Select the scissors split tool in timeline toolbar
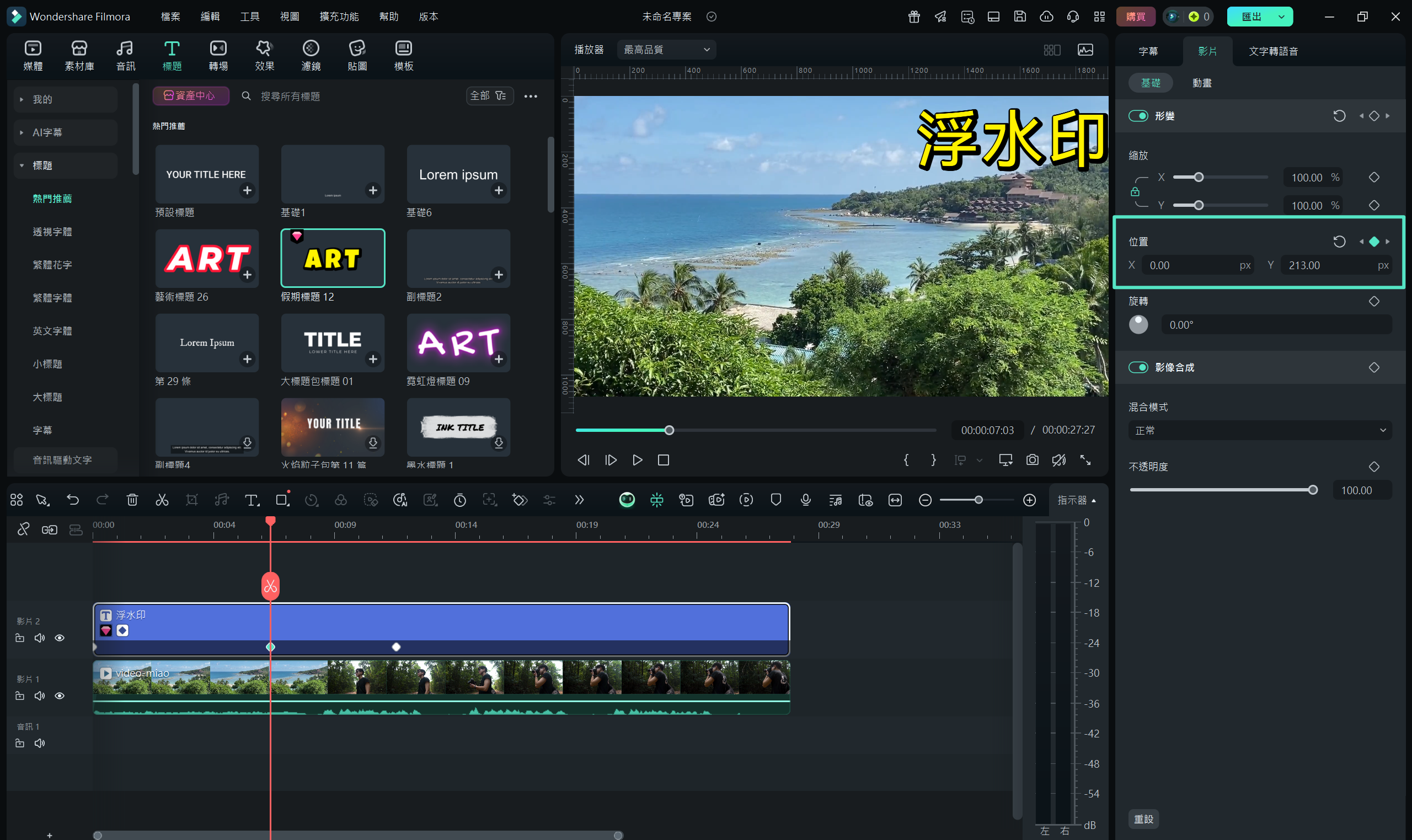 click(162, 500)
